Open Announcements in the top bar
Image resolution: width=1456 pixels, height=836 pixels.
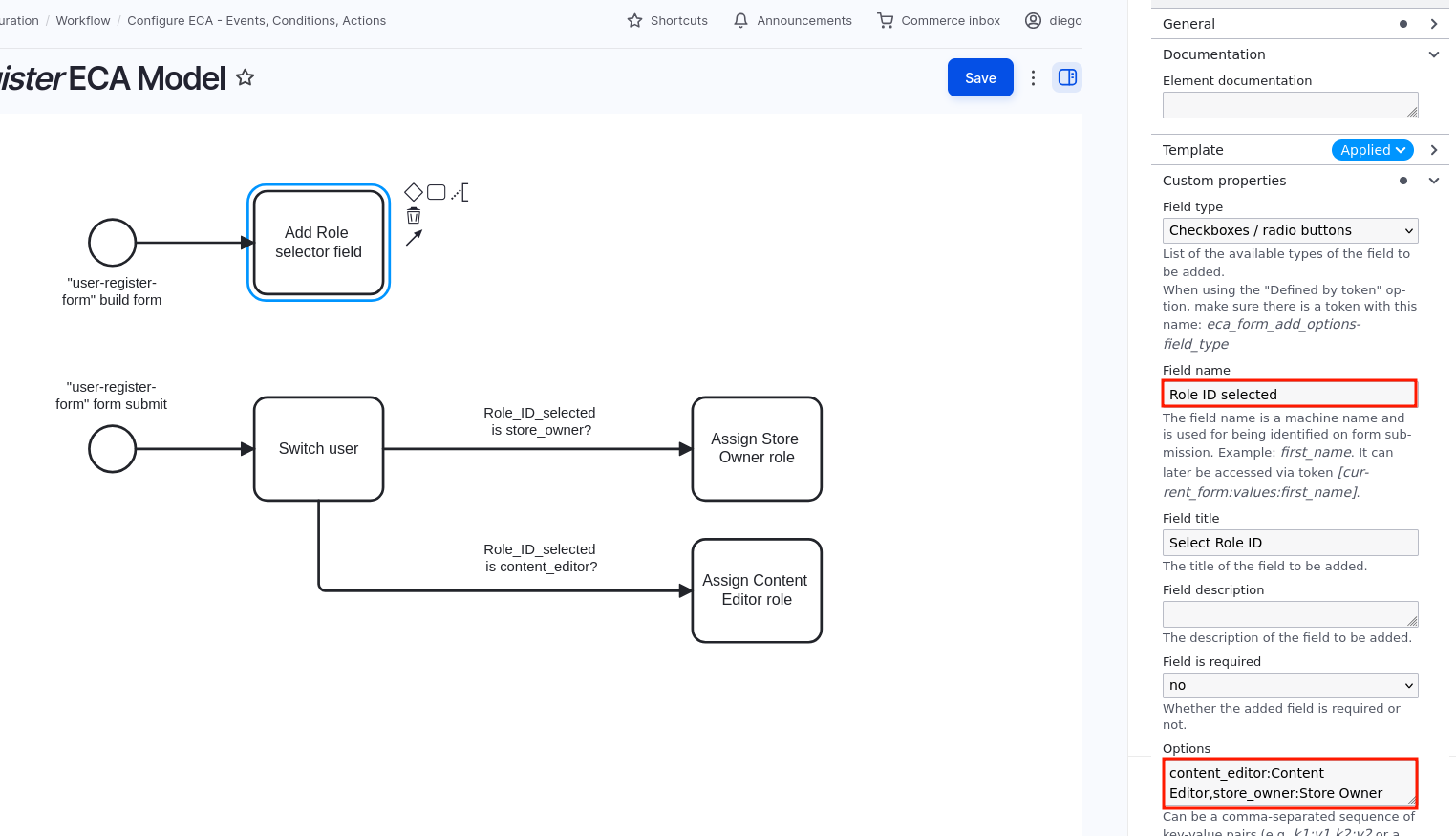pos(793,20)
